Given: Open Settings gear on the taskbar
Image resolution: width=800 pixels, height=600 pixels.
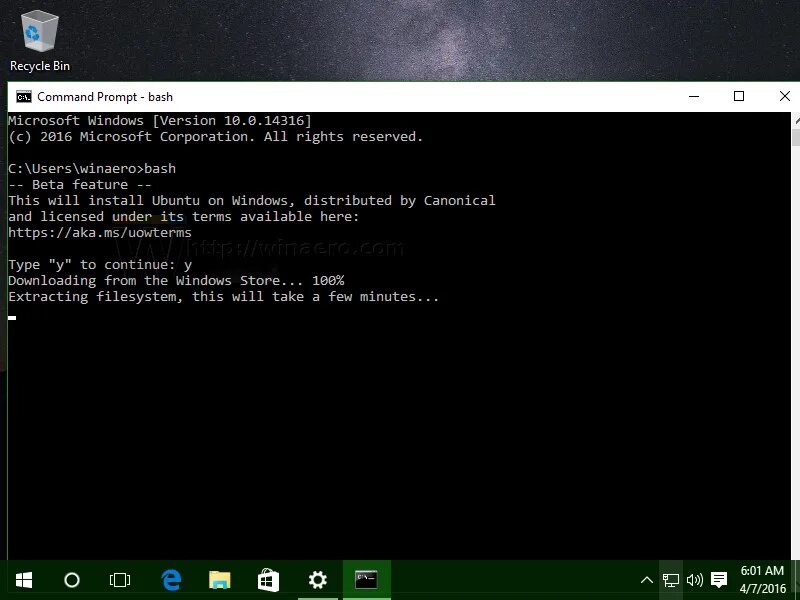Looking at the screenshot, I should click(x=317, y=580).
